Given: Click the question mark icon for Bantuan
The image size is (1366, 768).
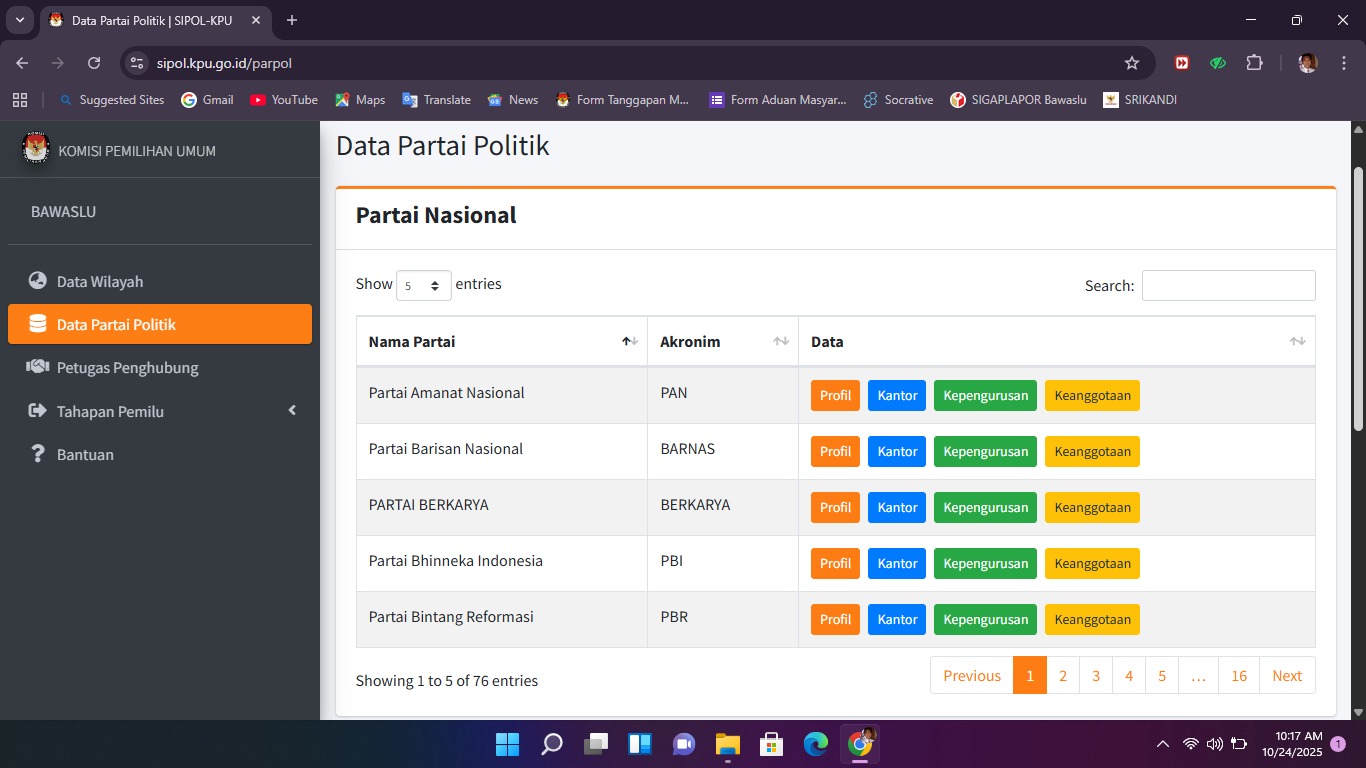Looking at the screenshot, I should [x=38, y=454].
